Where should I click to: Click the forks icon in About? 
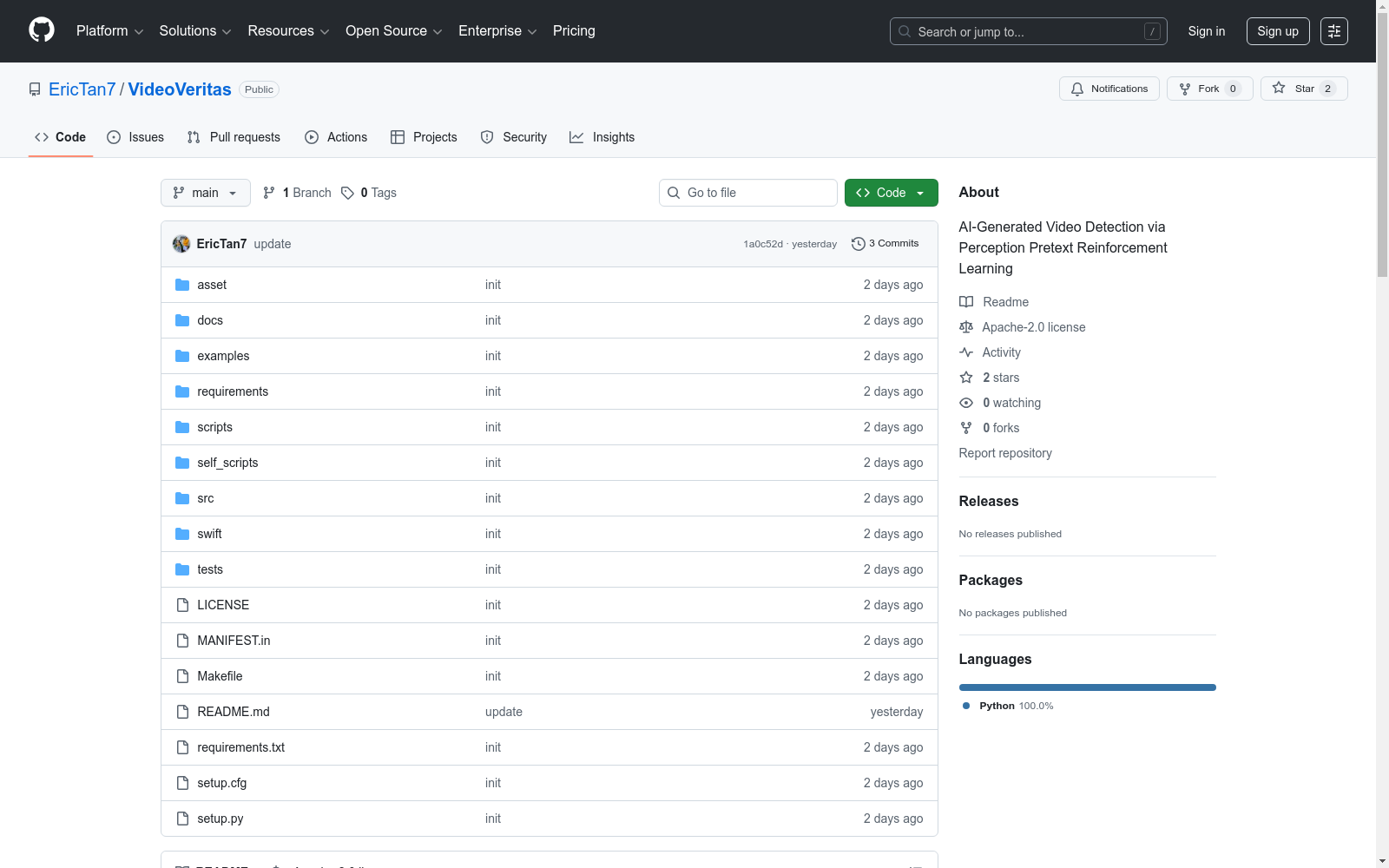[966, 428]
